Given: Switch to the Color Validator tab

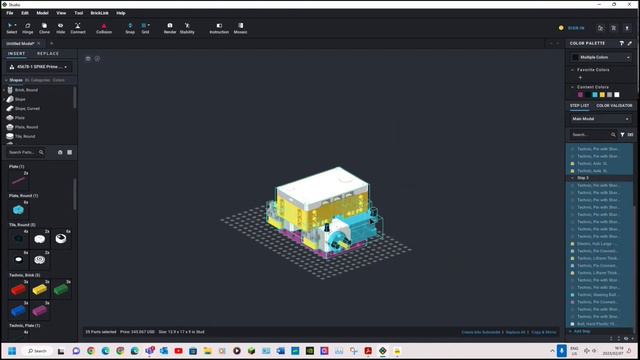Looking at the screenshot, I should (614, 106).
